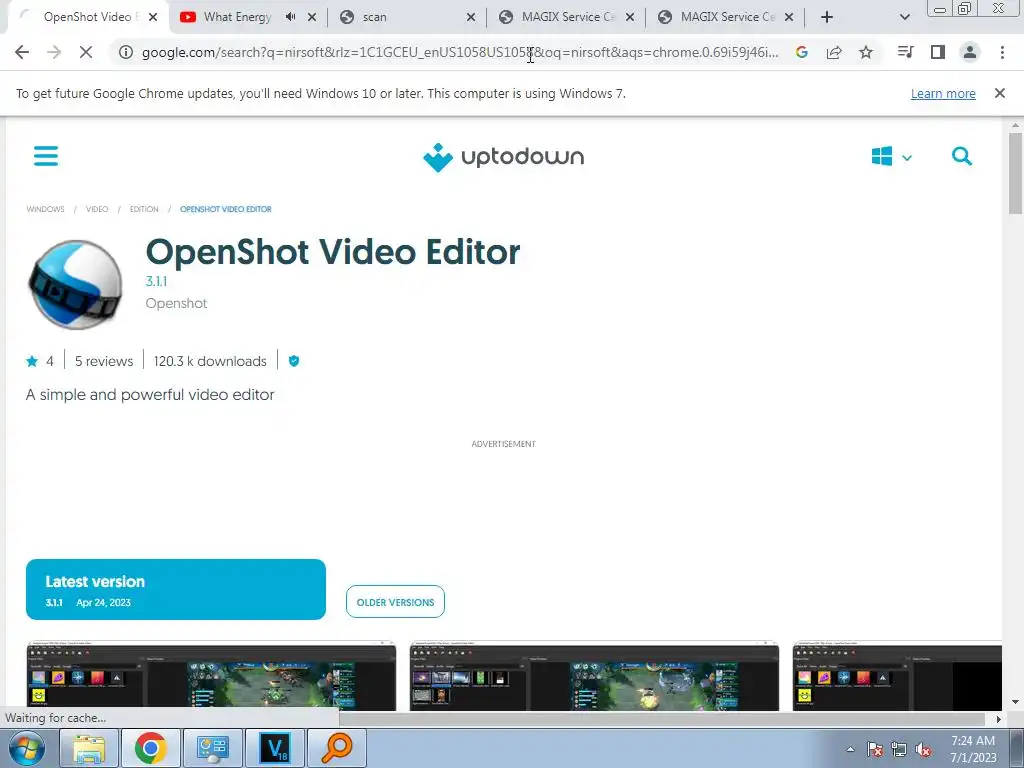Open Chrome three-dot menu

[x=1002, y=52]
